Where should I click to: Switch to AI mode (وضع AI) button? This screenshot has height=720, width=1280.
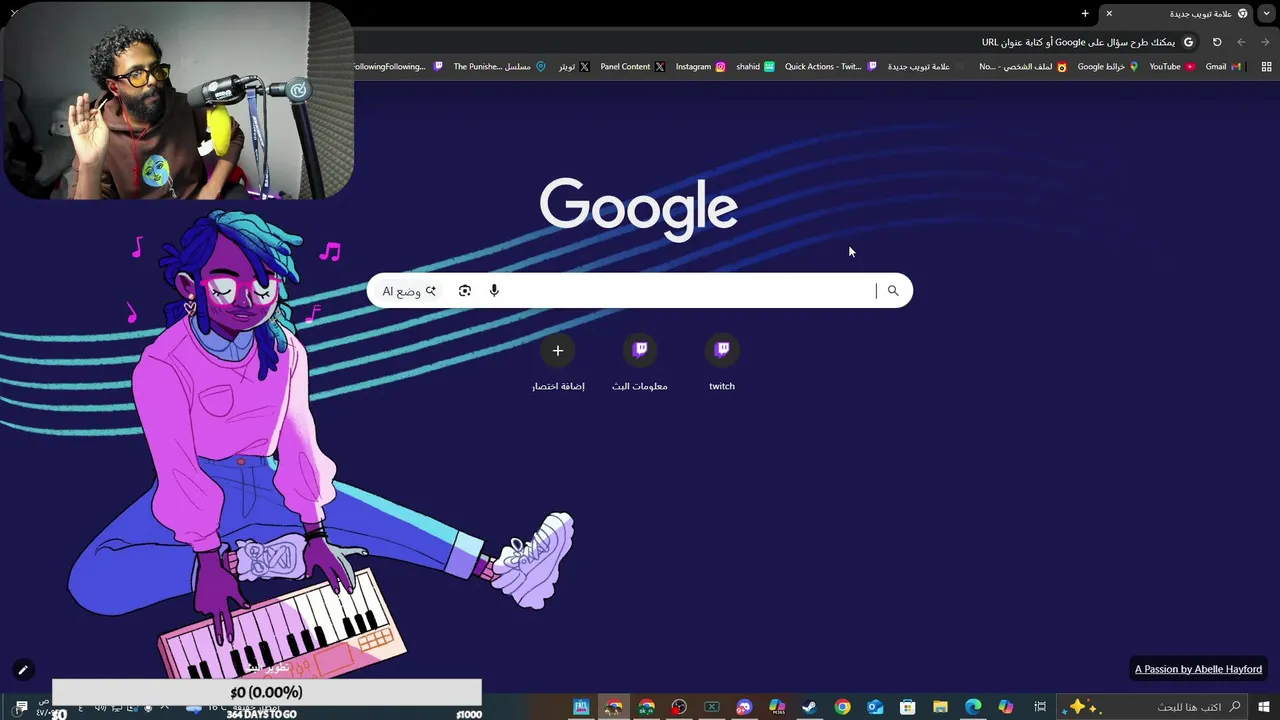coord(409,291)
